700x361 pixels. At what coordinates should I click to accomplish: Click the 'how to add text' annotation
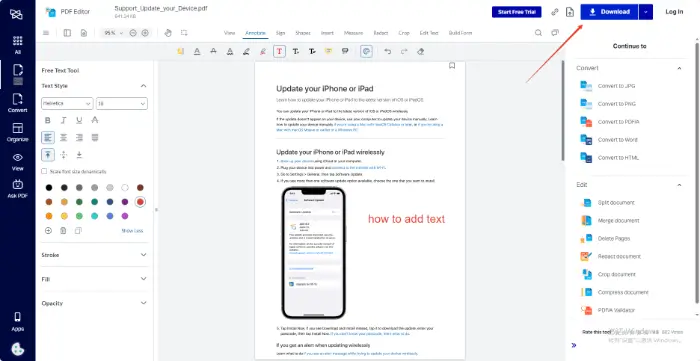point(406,219)
